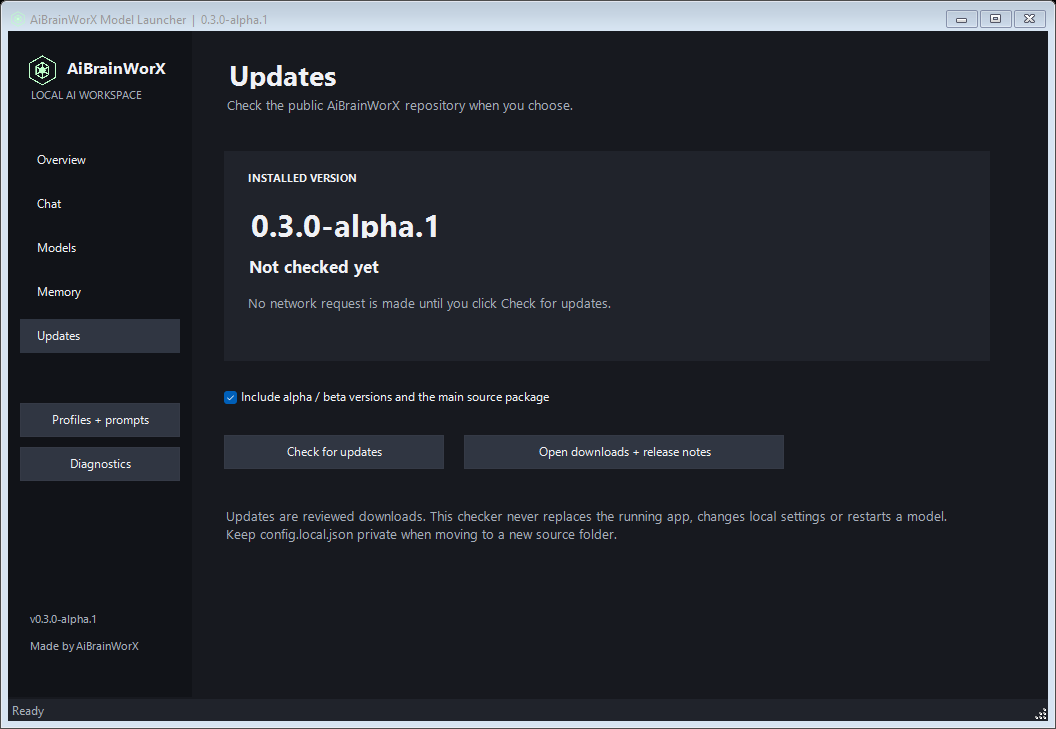This screenshot has width=1056, height=729.
Task: Click the AiBrainWorX hexagon logo icon
Action: [42, 69]
